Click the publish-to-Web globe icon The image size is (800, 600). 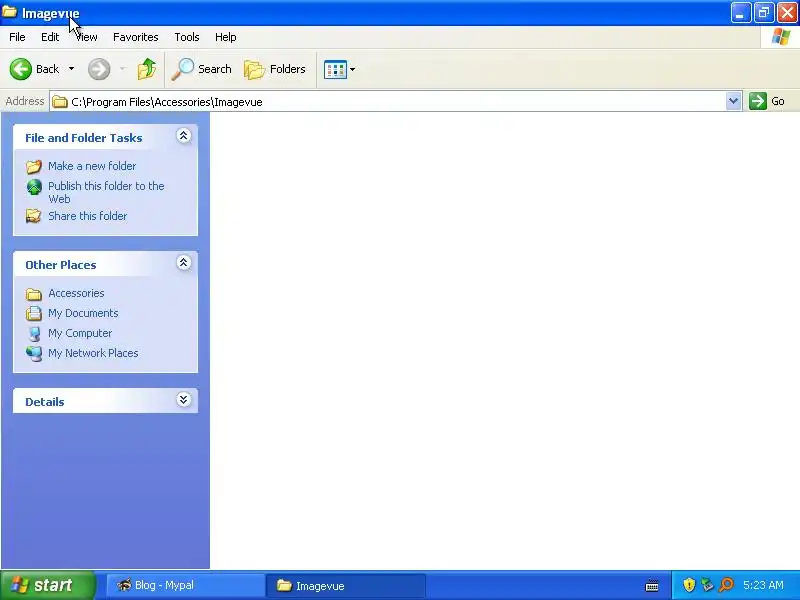click(x=34, y=187)
